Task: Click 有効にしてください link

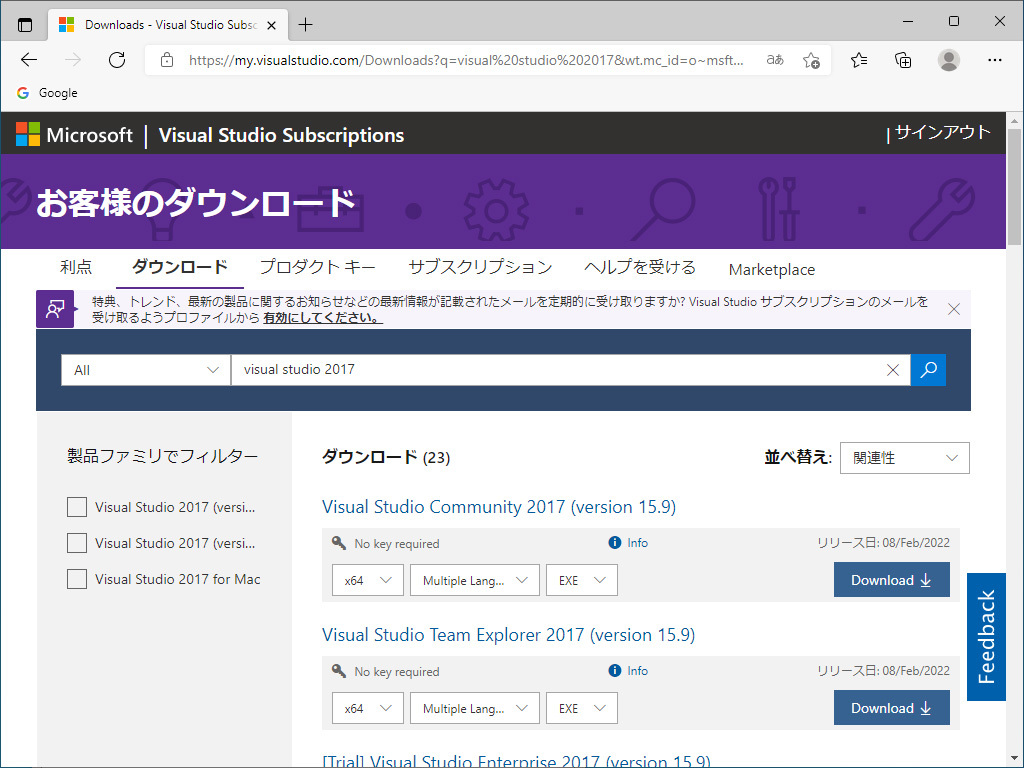Action: tap(323, 318)
